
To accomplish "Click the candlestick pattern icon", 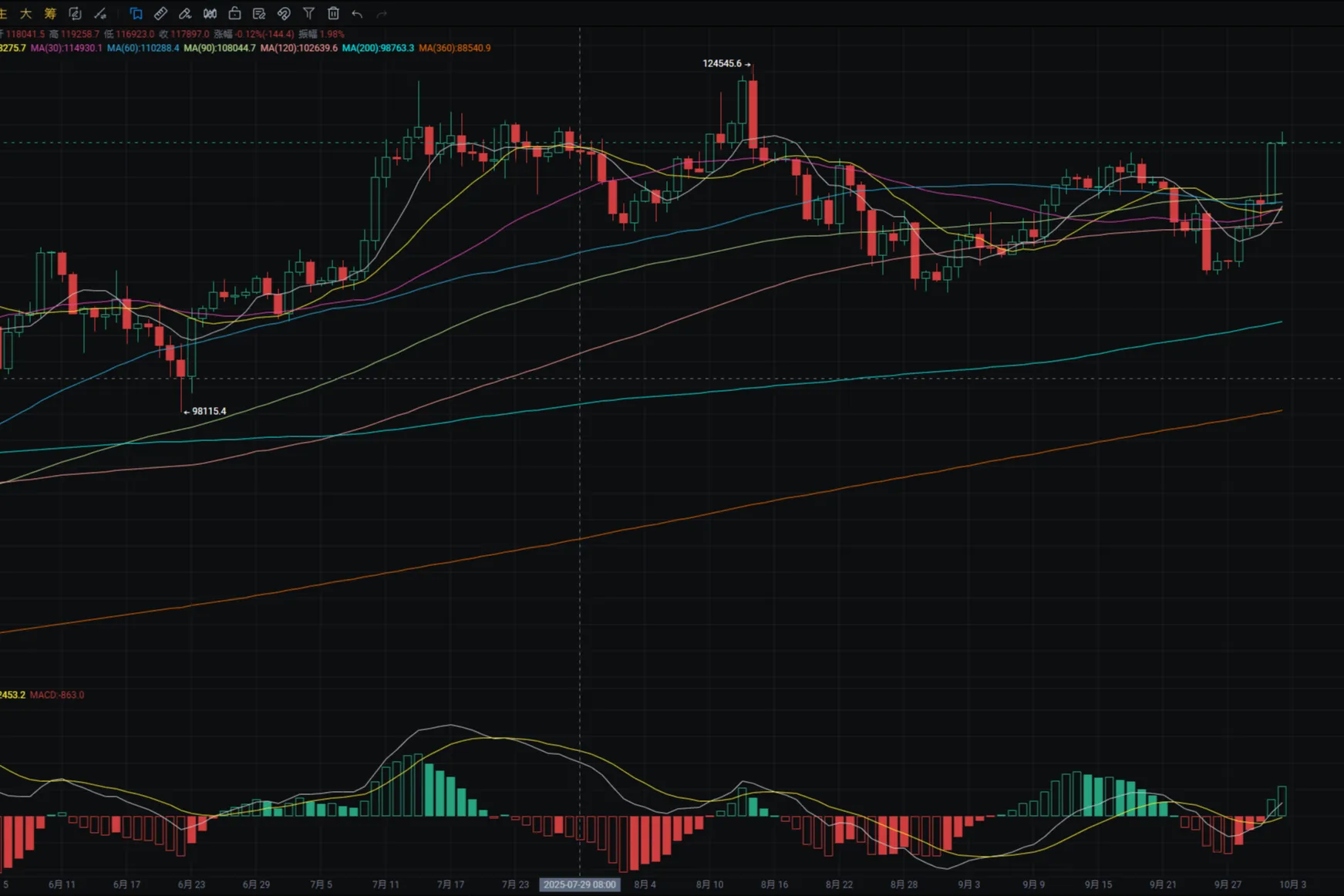I will click(210, 14).
